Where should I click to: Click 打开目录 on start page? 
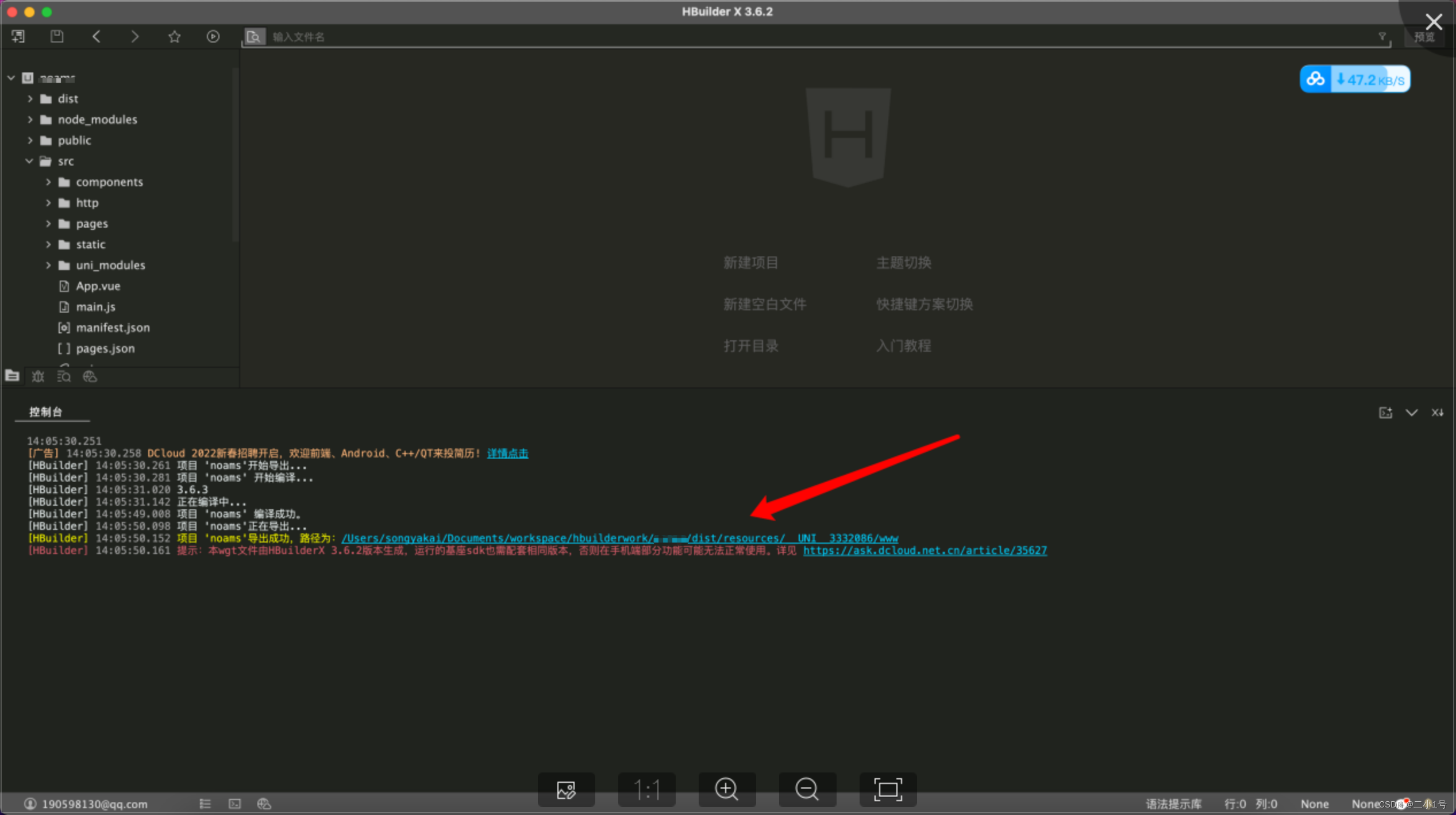pyautogui.click(x=750, y=345)
